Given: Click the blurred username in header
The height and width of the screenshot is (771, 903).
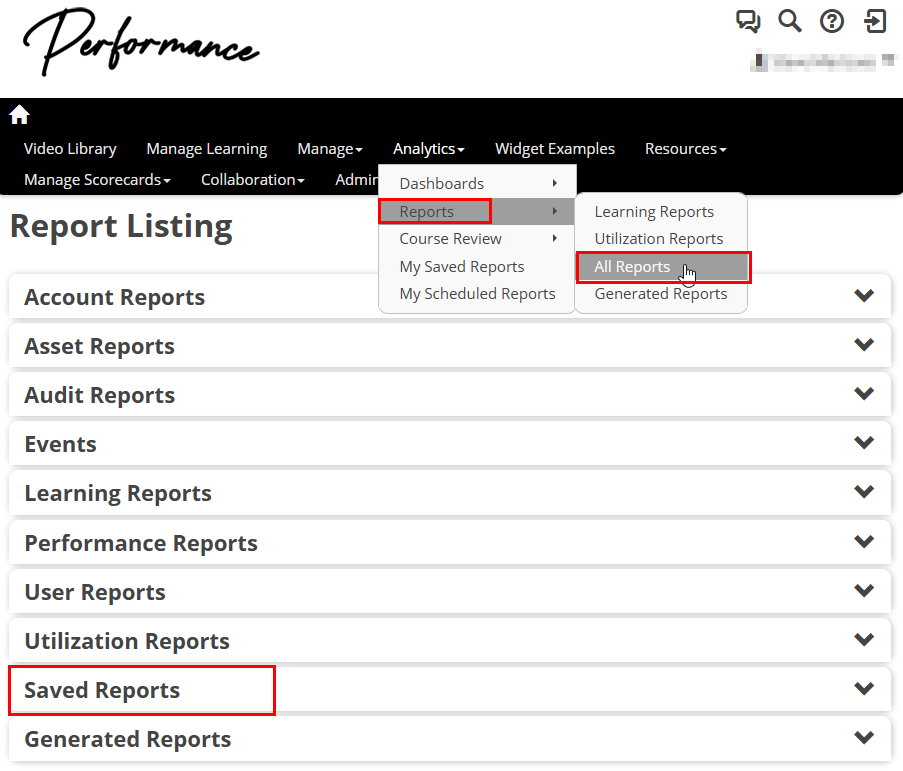Looking at the screenshot, I should 824,62.
